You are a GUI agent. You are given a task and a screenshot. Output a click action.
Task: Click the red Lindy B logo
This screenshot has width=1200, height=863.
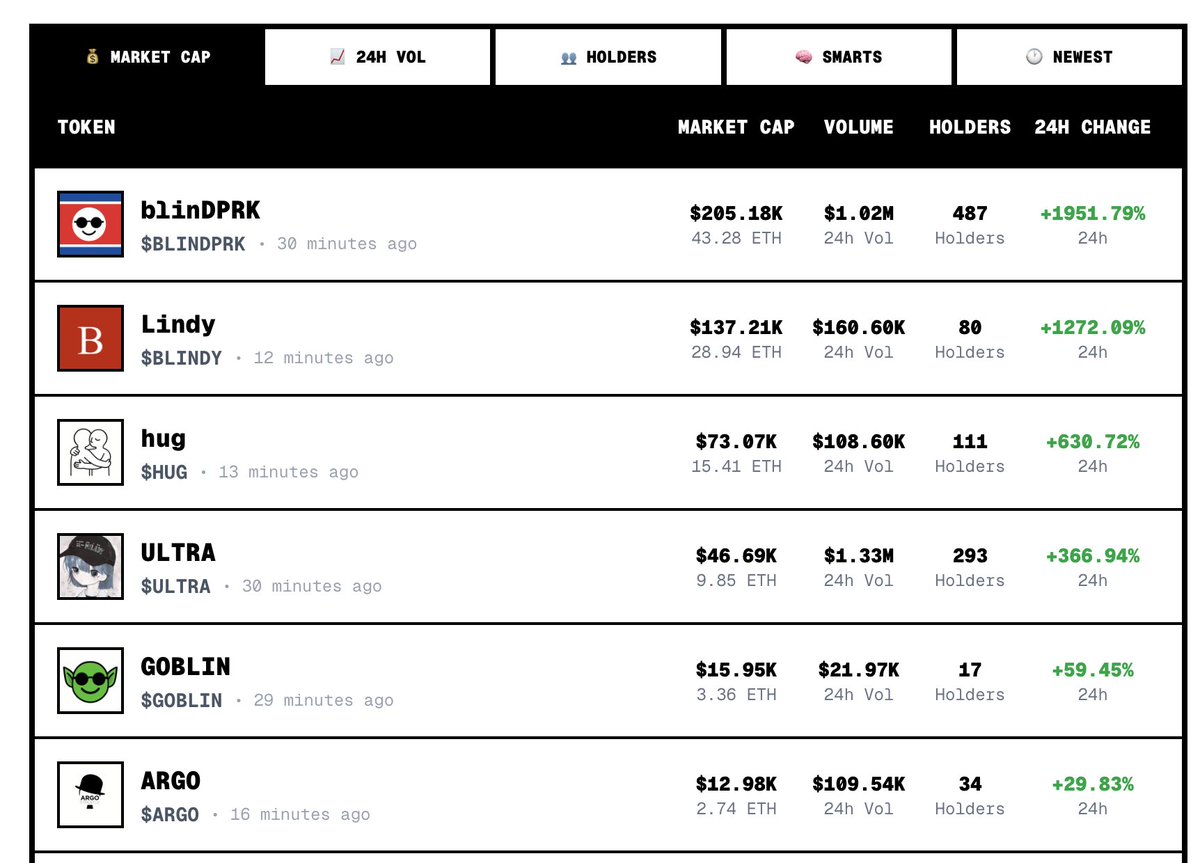(91, 338)
